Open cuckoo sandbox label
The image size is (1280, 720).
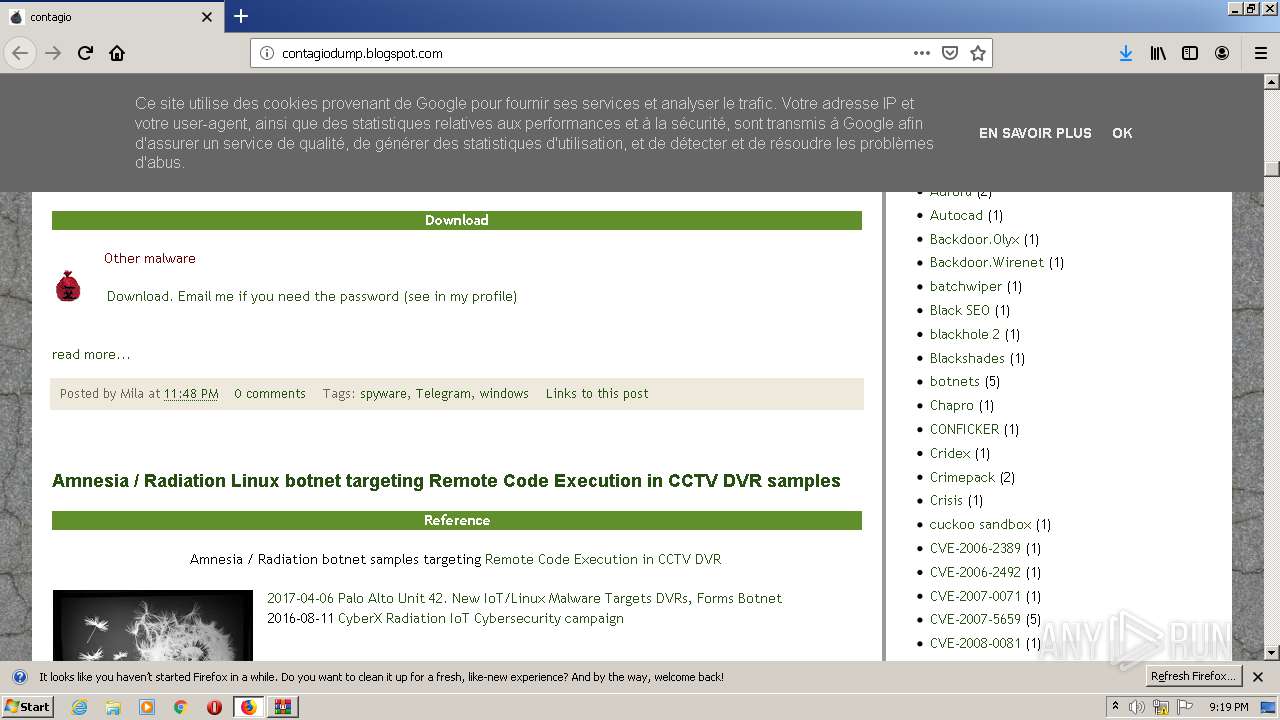pyautogui.click(x=980, y=524)
